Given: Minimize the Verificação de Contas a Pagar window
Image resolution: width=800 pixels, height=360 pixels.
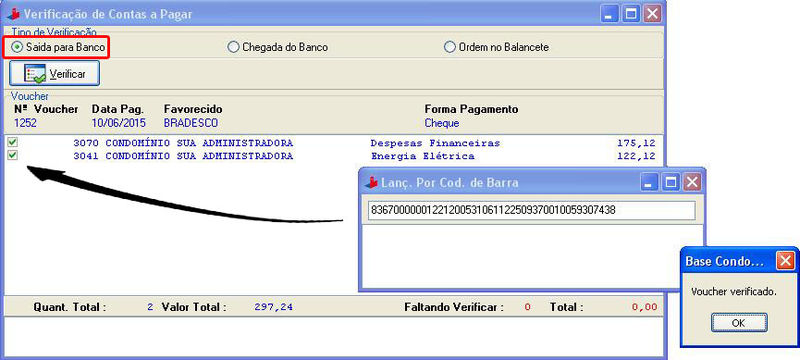Looking at the screenshot, I should point(610,14).
